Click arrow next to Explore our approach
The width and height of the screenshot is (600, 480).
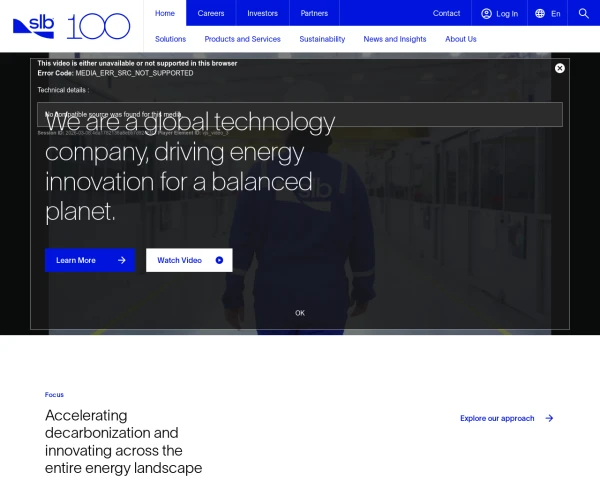(549, 418)
